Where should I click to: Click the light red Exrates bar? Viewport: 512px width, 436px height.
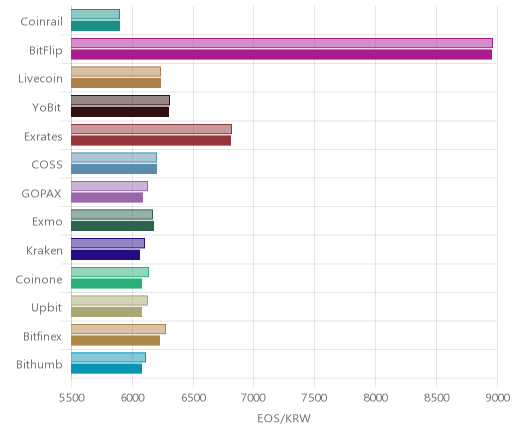click(151, 129)
